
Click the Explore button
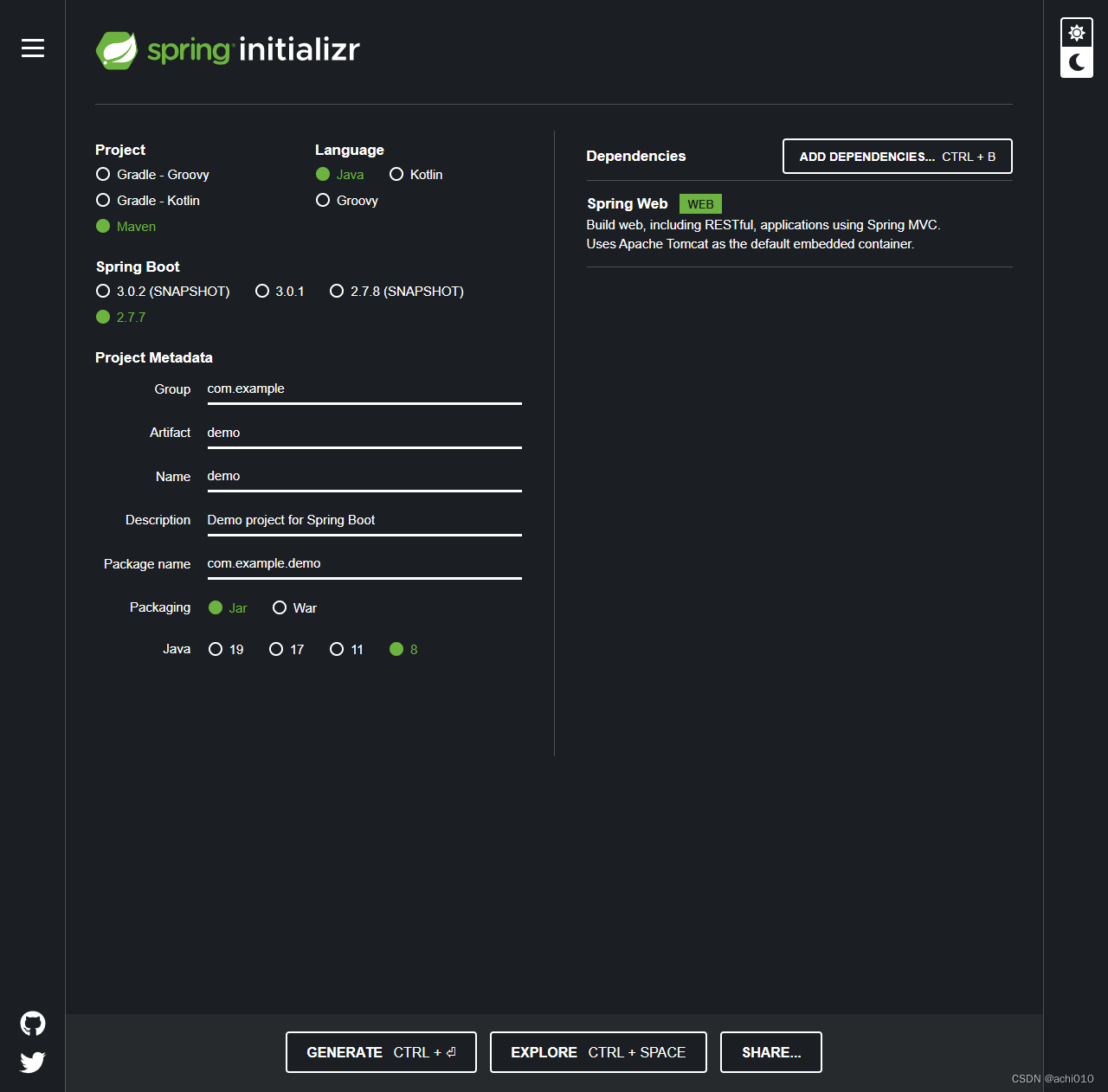(x=598, y=1052)
